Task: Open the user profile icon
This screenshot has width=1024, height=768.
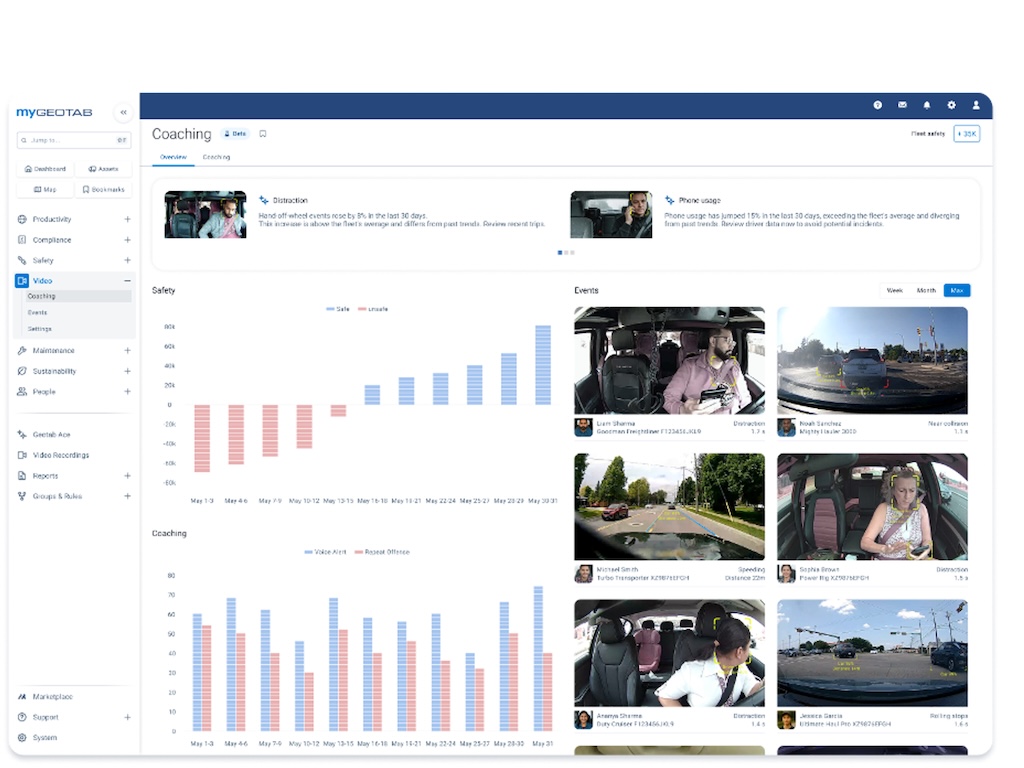Action: point(976,105)
